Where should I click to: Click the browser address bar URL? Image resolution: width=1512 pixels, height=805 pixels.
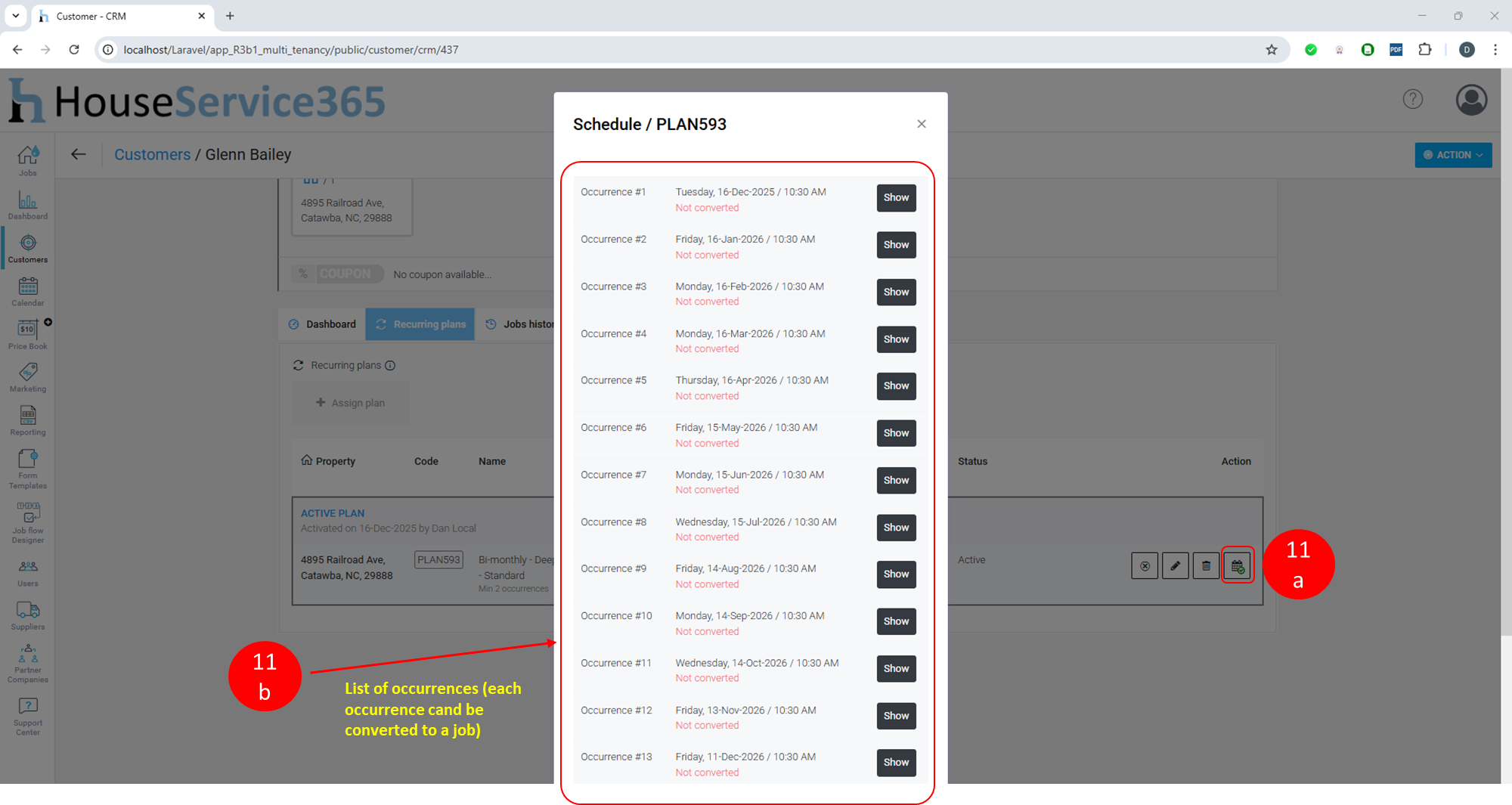[291, 50]
